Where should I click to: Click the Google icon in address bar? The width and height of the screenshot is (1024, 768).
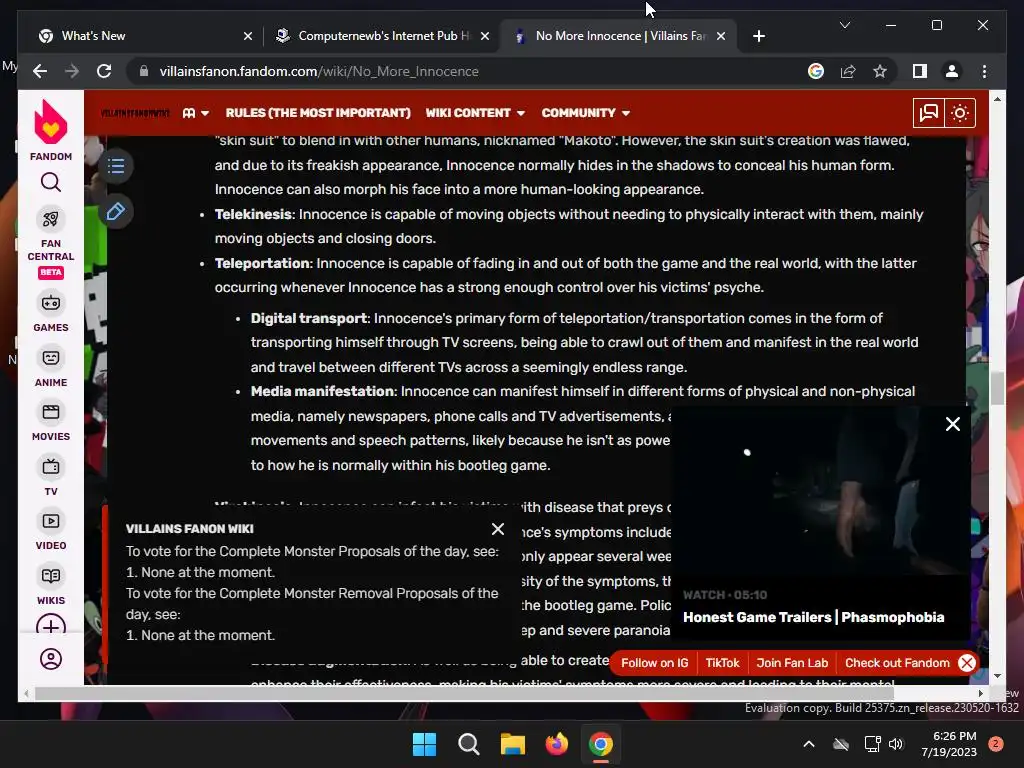pyautogui.click(x=816, y=71)
